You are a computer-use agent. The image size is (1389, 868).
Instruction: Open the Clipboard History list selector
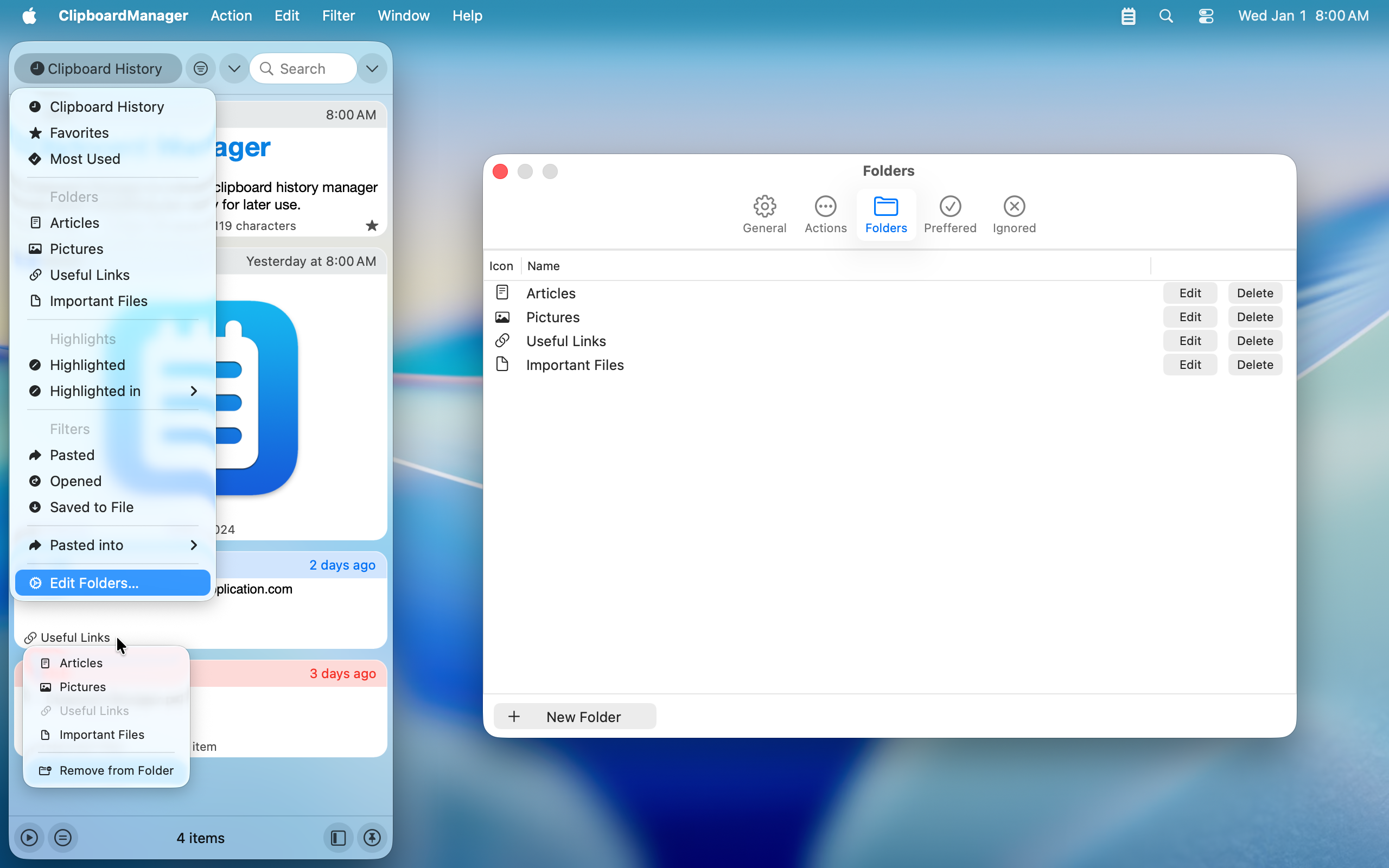pyautogui.click(x=98, y=69)
